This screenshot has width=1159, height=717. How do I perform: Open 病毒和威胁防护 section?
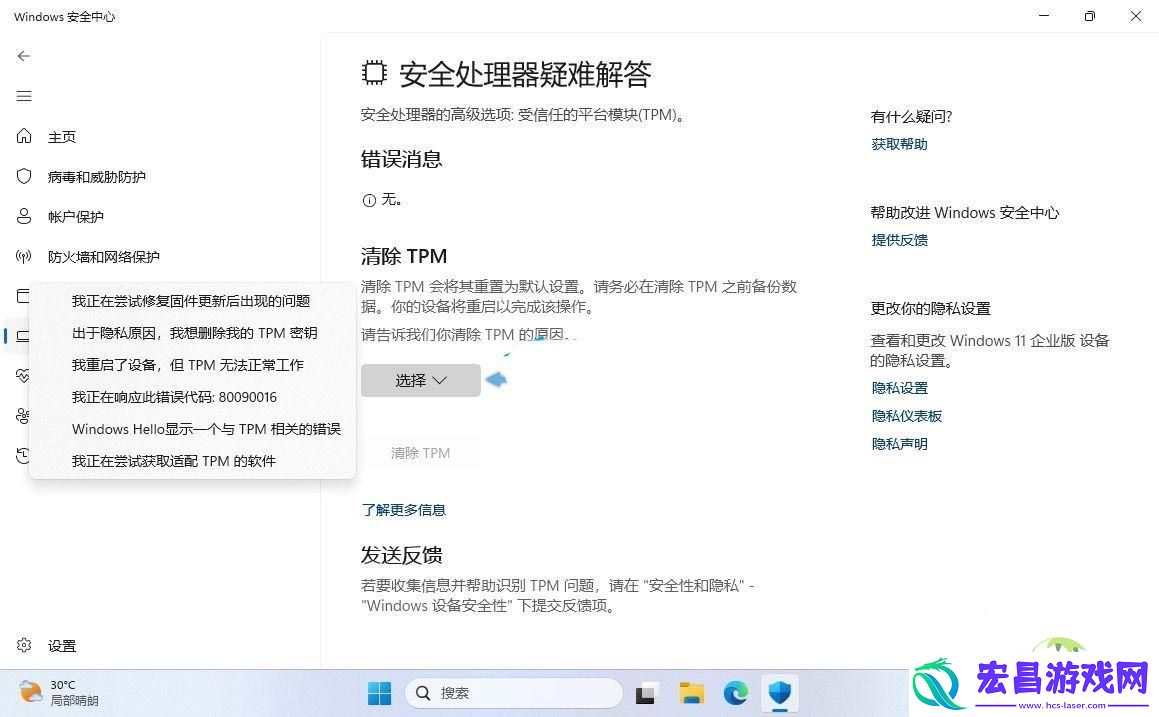[x=97, y=177]
